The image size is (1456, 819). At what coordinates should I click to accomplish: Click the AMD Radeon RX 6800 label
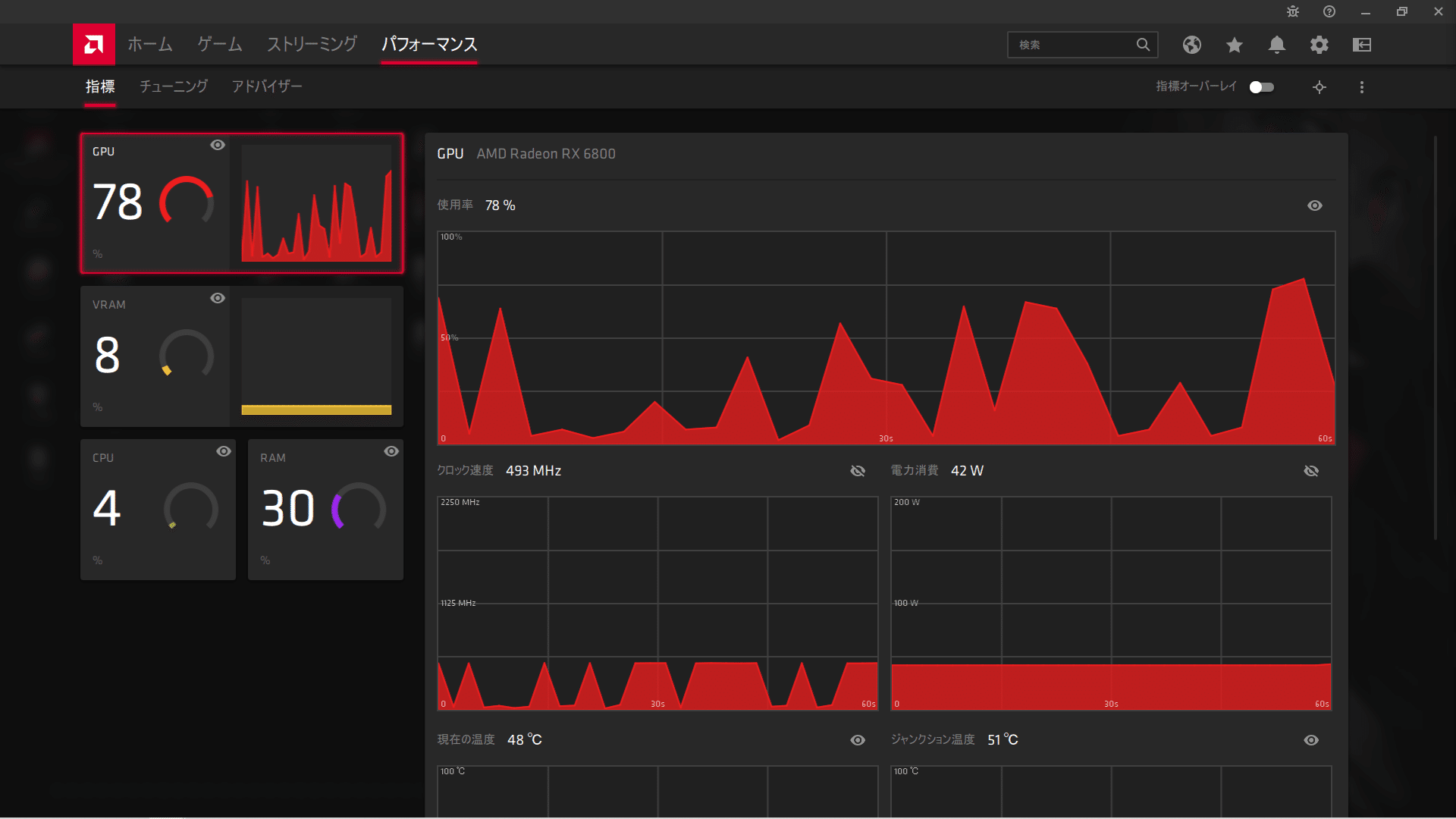pos(546,154)
